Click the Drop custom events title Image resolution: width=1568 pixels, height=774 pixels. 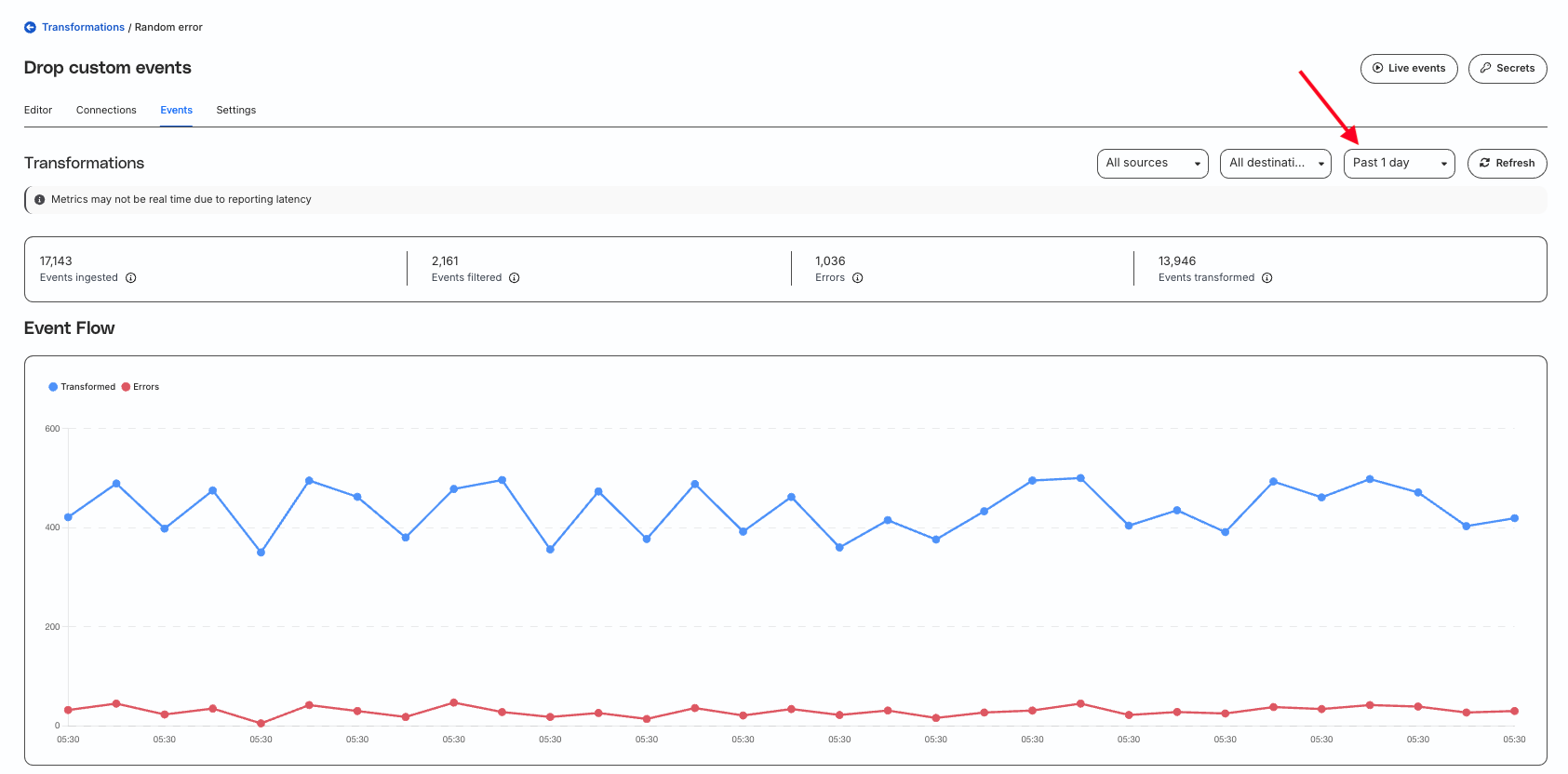tap(108, 68)
